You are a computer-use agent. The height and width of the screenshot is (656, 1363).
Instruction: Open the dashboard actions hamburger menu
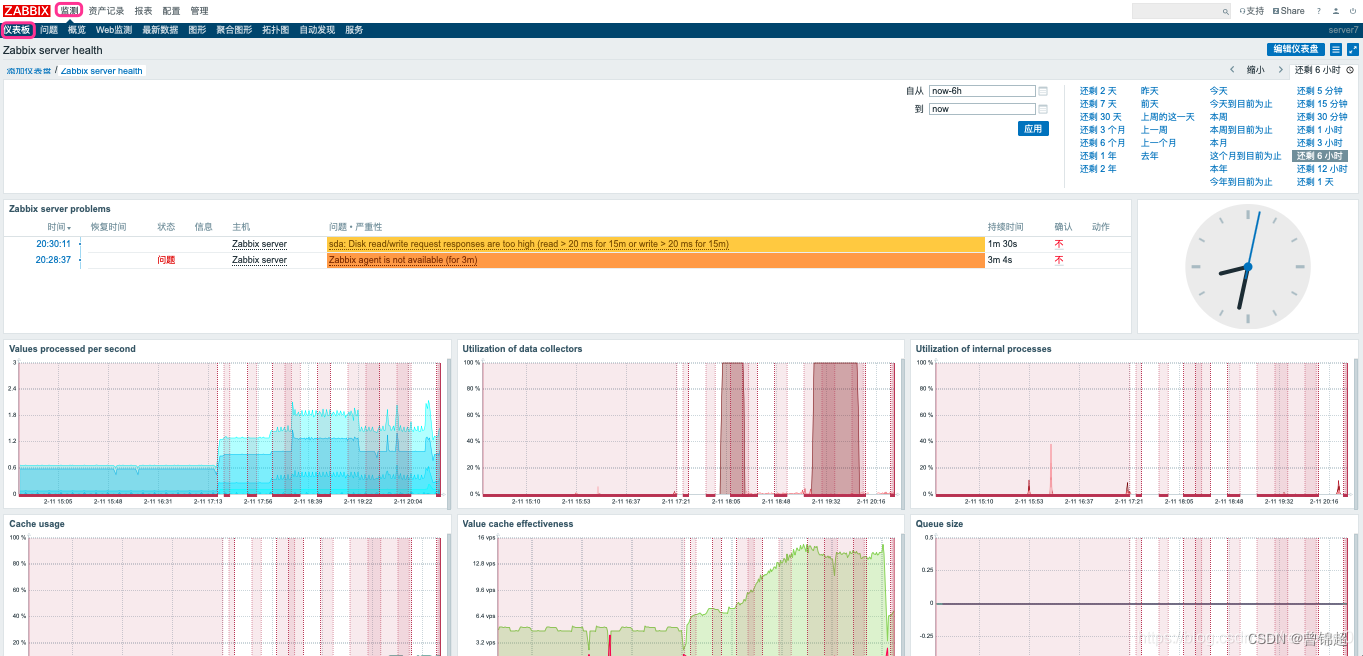coord(1336,49)
